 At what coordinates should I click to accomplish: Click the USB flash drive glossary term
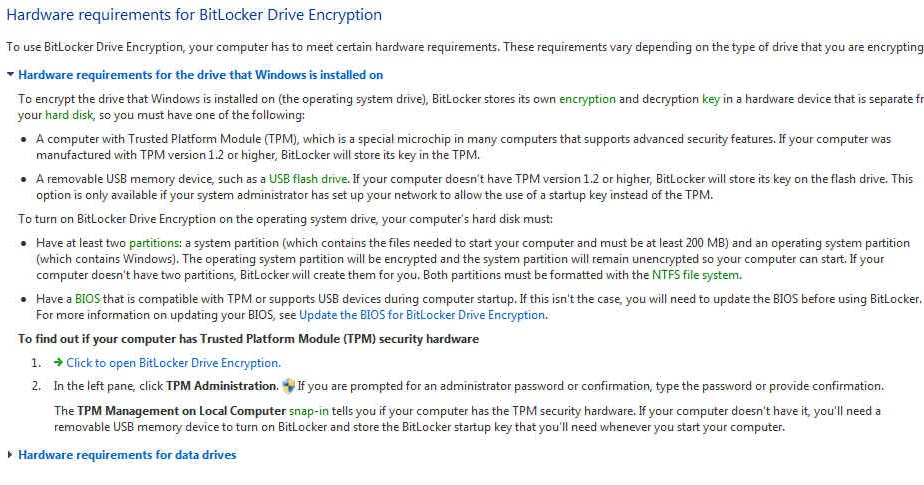click(x=308, y=179)
